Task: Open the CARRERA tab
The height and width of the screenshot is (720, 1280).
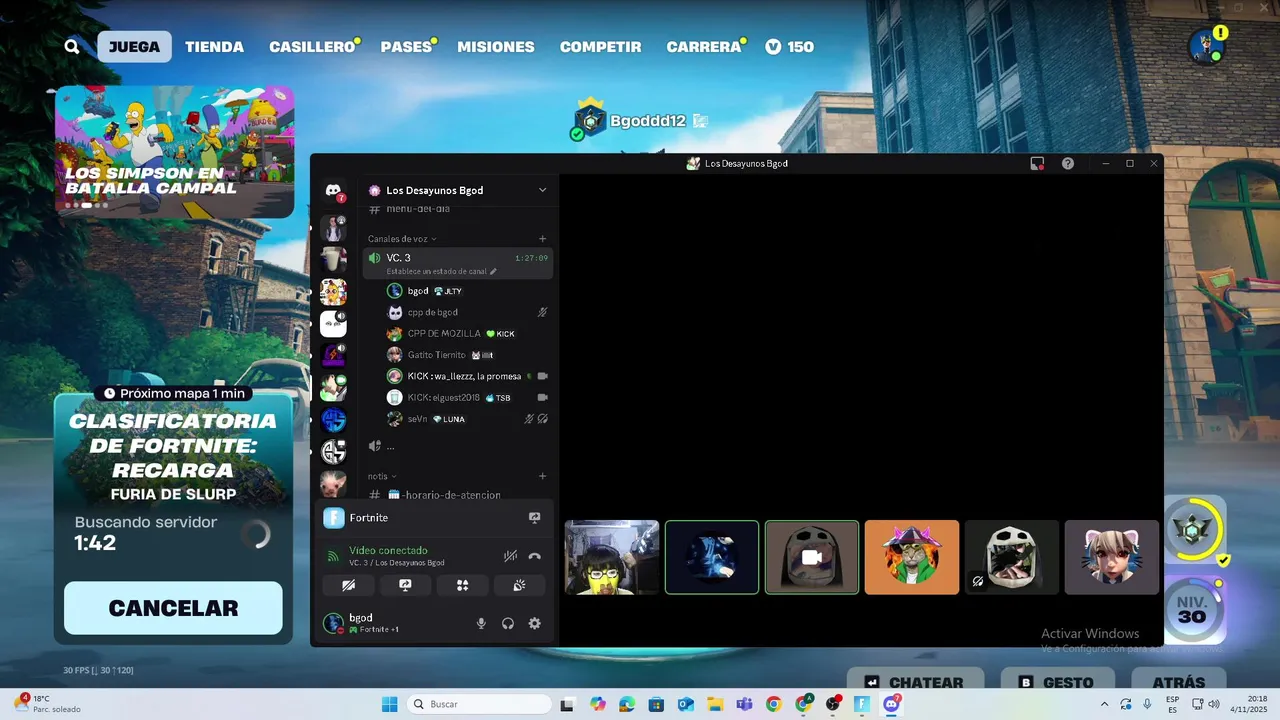Action: tap(704, 47)
